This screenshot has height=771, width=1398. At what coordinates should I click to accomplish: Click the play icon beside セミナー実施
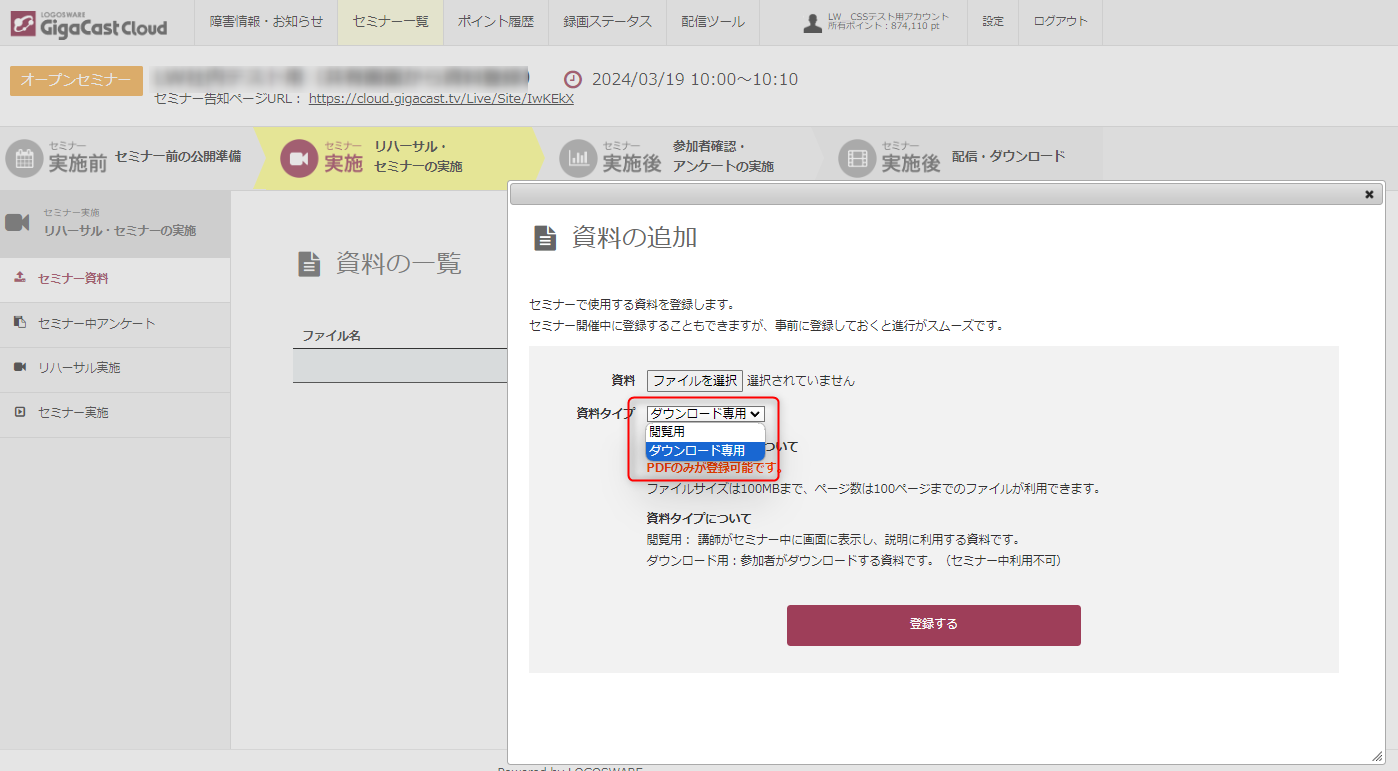click(19, 411)
